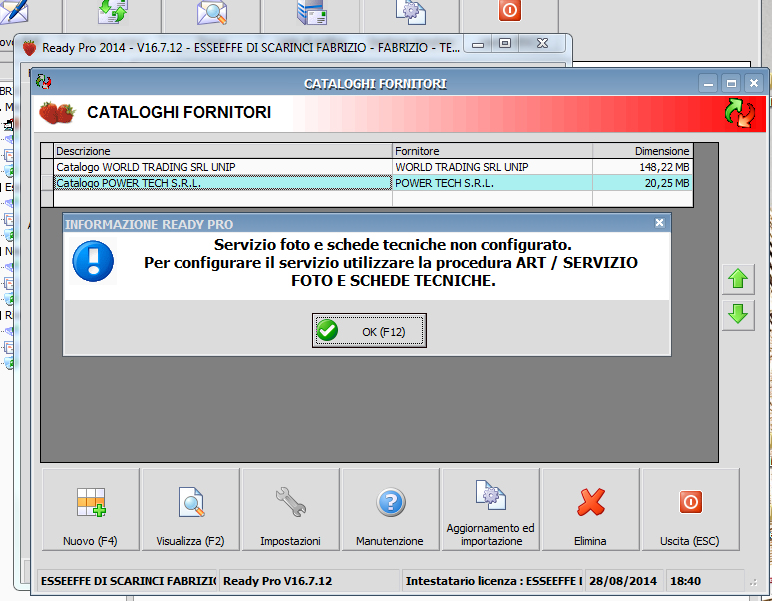This screenshot has height=601, width=772.
Task: Click row selector of Catalogo POWER TECH row
Action: pos(47,183)
